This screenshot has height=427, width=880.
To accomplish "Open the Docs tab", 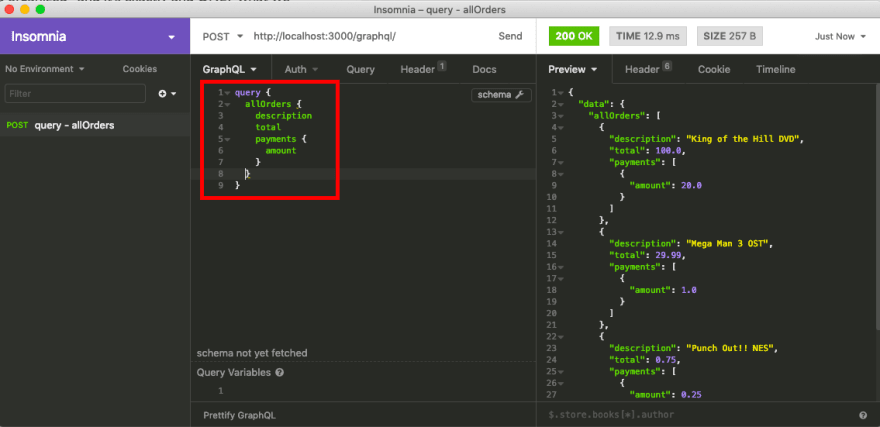I will [x=484, y=69].
